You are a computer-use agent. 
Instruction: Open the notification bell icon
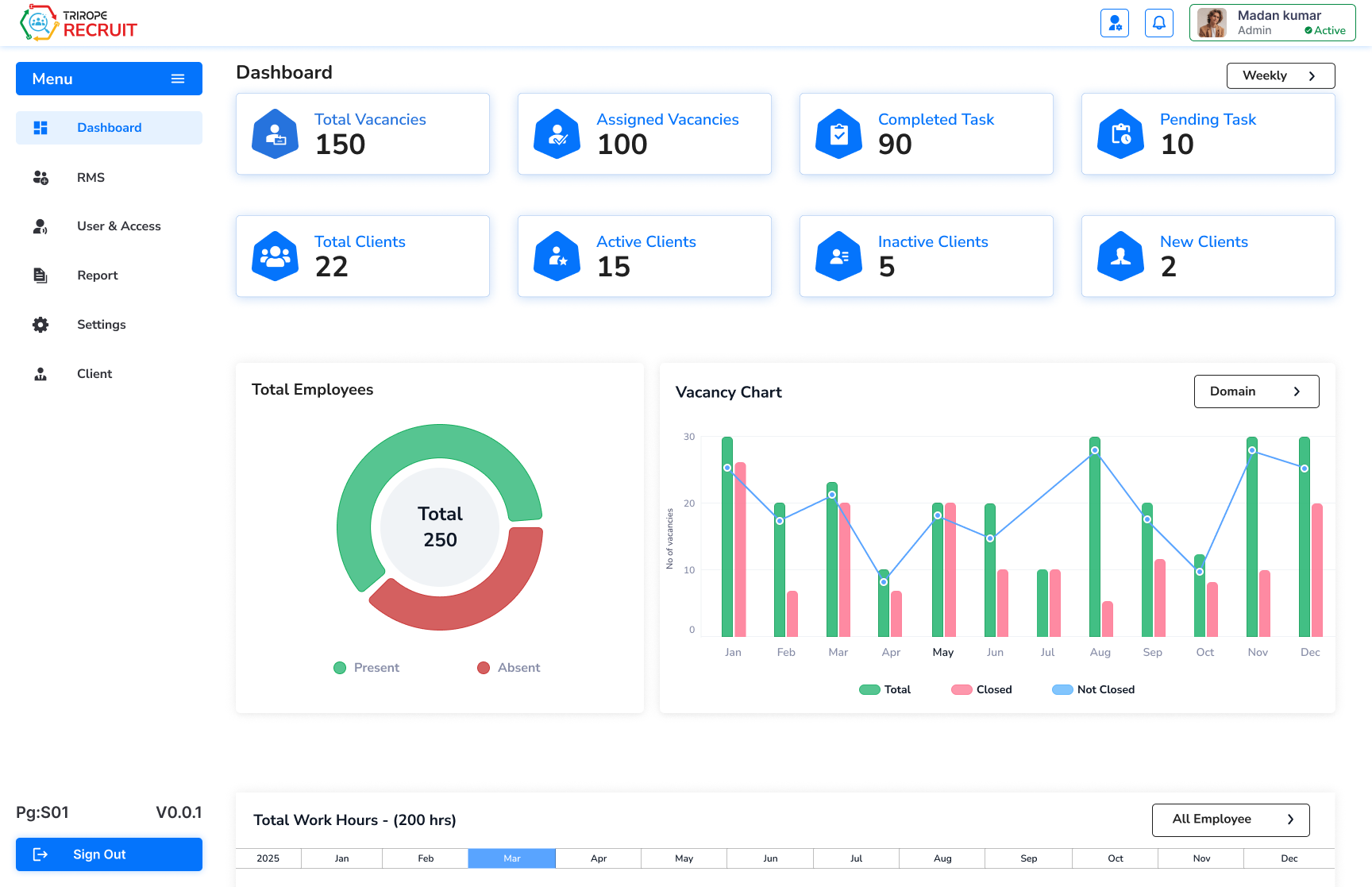coord(1158,23)
